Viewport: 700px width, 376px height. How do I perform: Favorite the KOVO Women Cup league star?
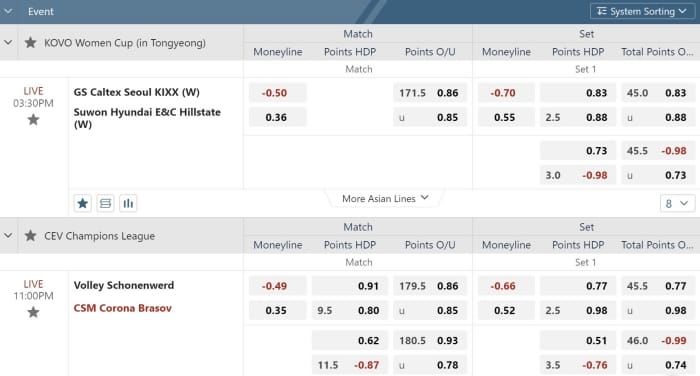click(30, 43)
